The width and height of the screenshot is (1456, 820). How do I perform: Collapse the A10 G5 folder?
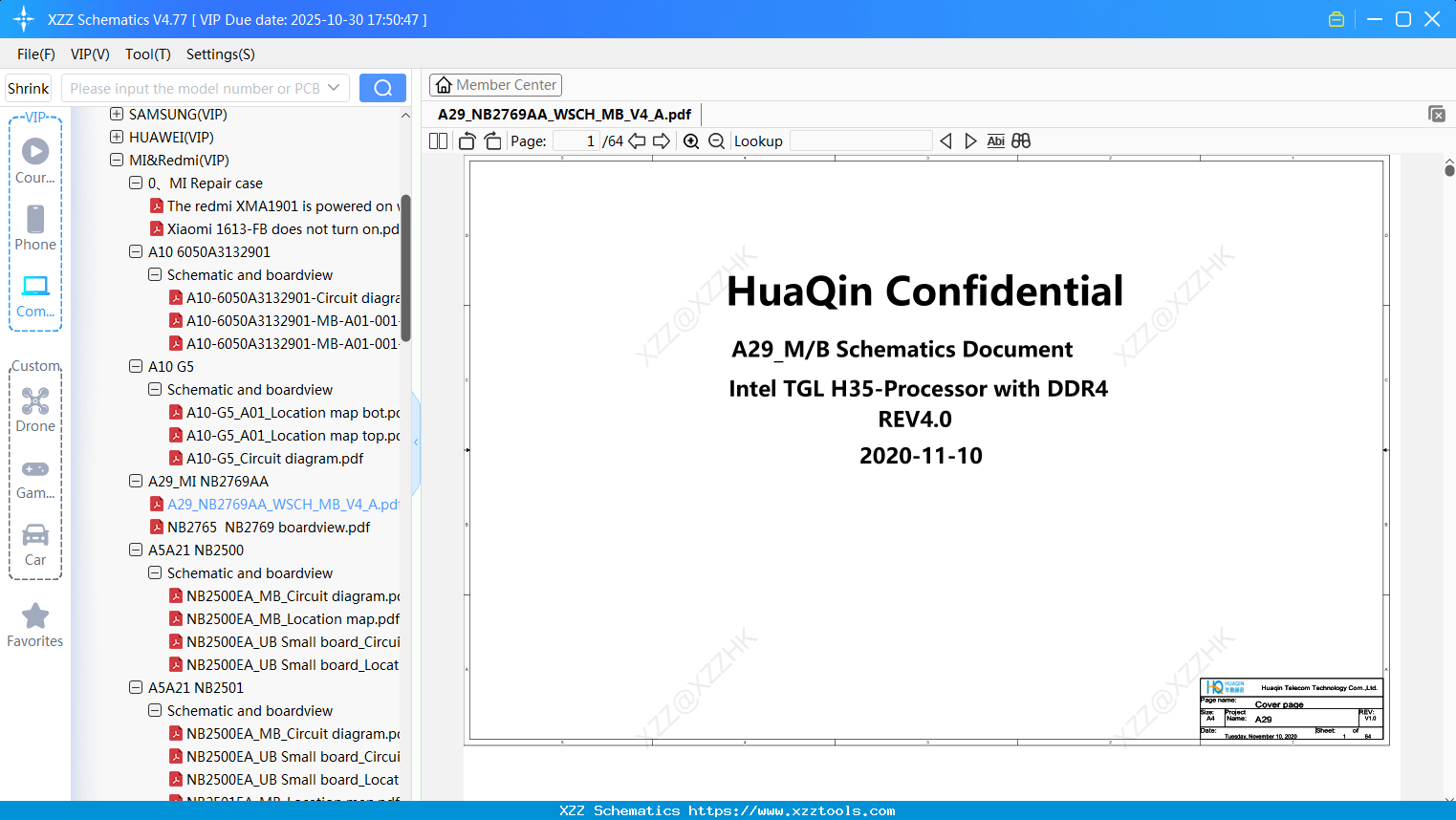136,367
